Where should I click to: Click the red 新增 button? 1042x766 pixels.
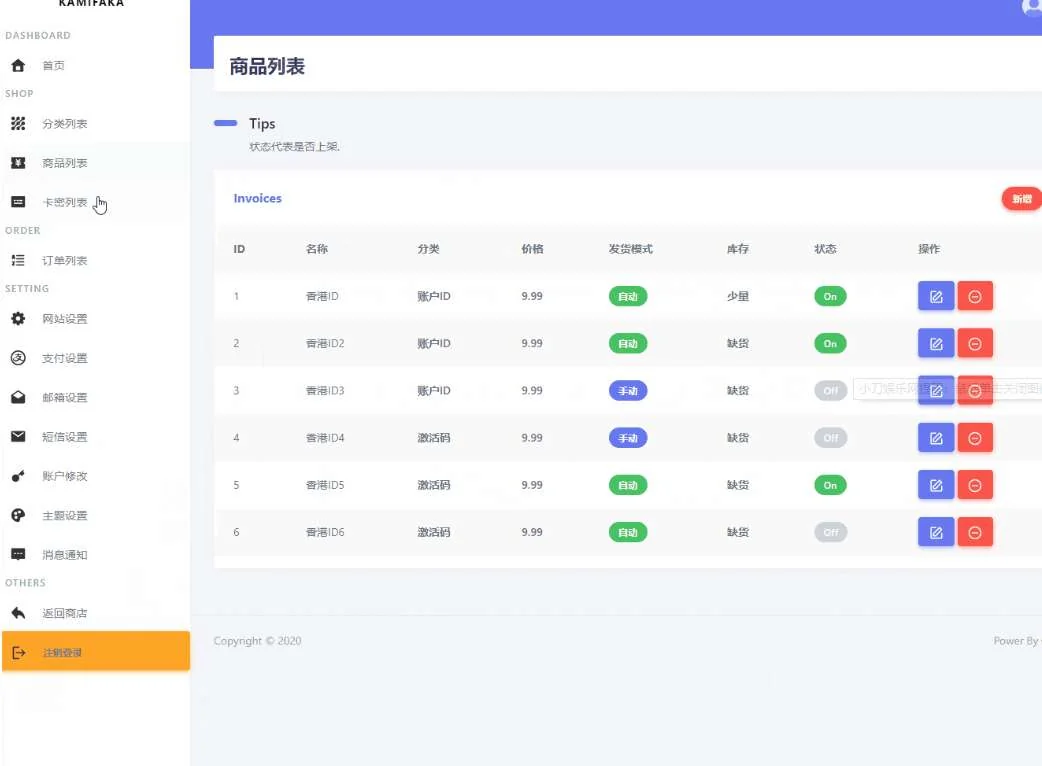(x=1021, y=199)
